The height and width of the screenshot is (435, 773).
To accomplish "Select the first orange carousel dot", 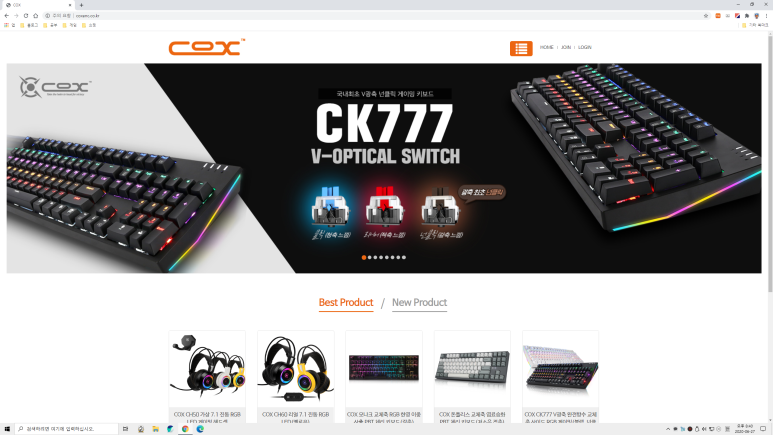I will pyautogui.click(x=364, y=257).
